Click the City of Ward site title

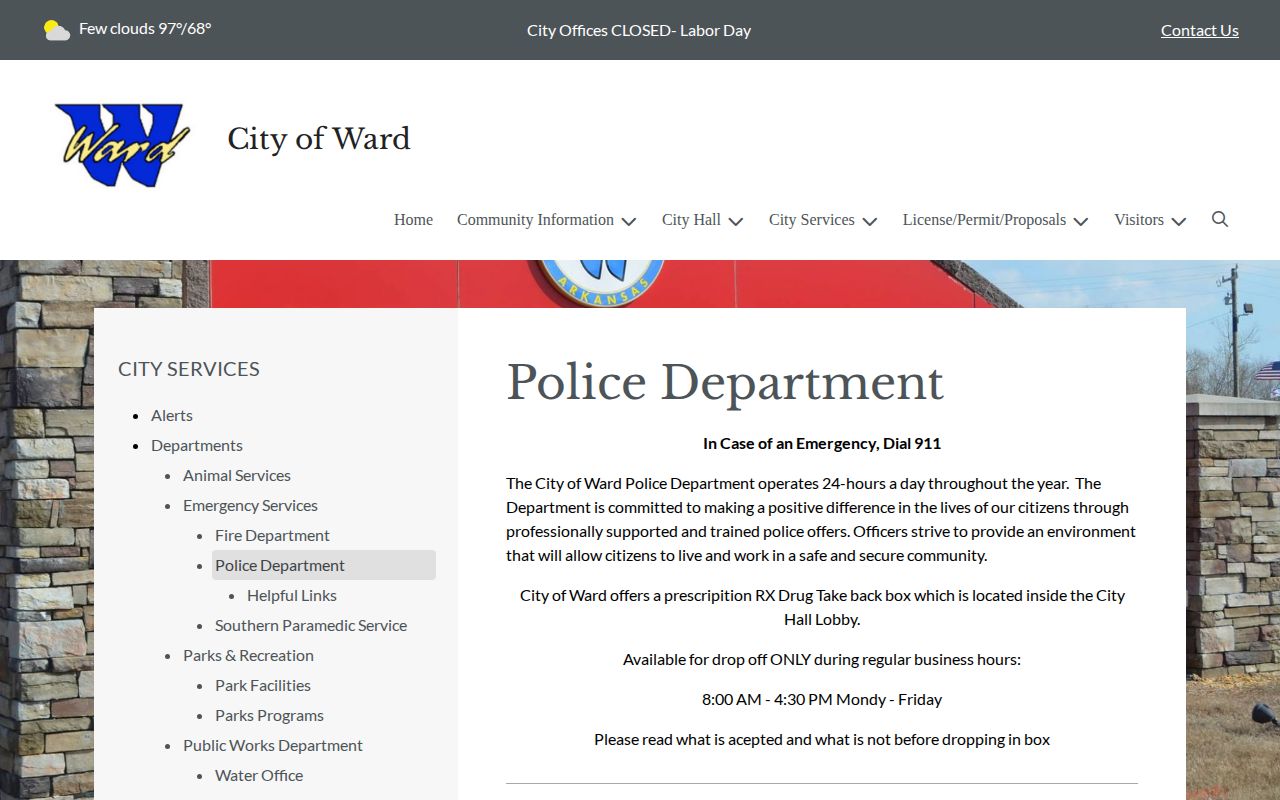click(x=319, y=139)
